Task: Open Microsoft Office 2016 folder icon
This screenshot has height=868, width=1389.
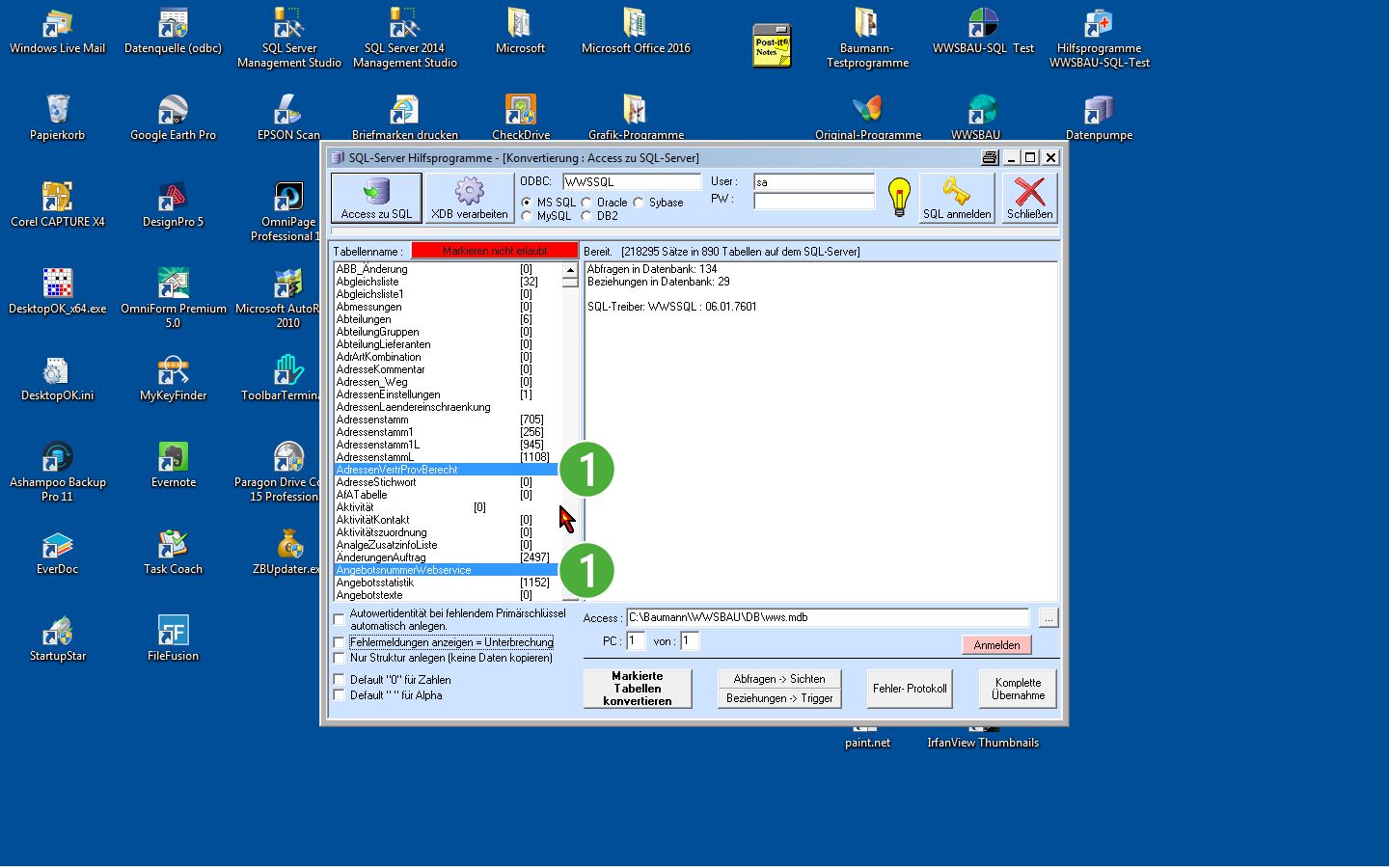Action: click(x=636, y=31)
